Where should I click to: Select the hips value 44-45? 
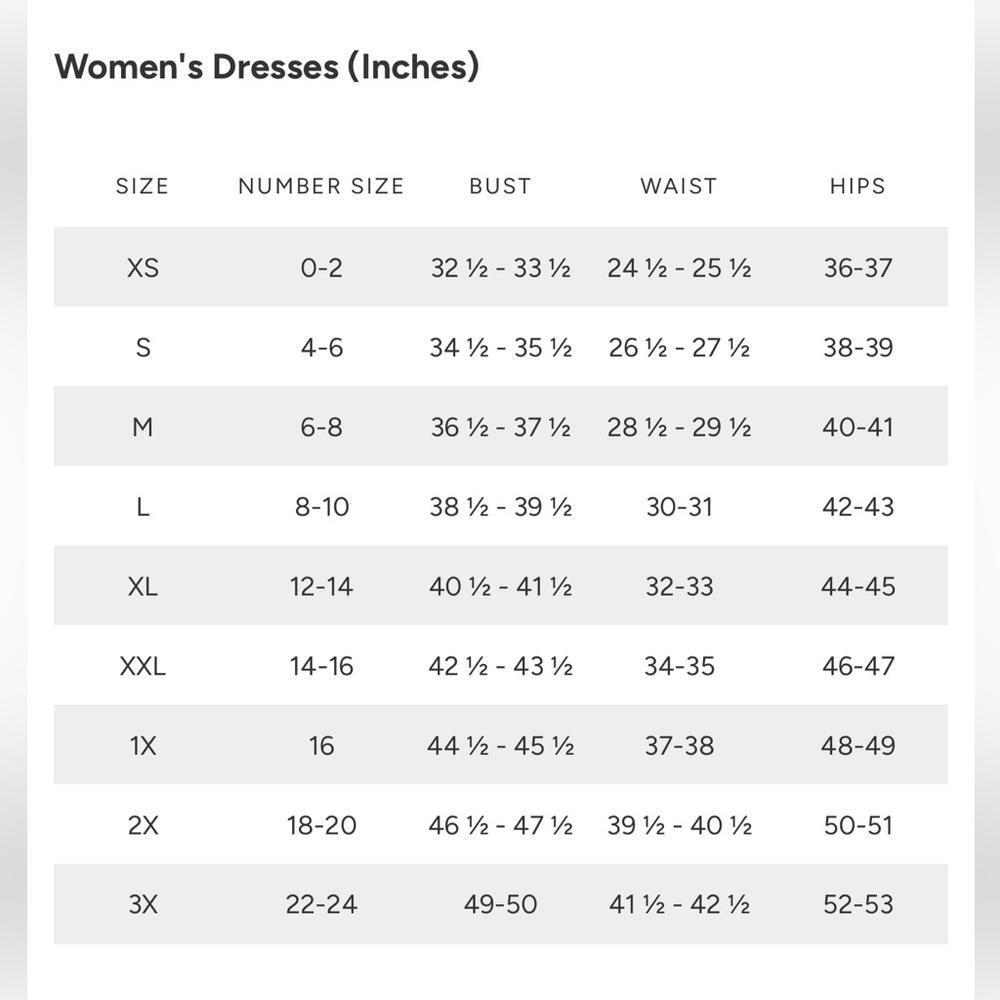858,586
